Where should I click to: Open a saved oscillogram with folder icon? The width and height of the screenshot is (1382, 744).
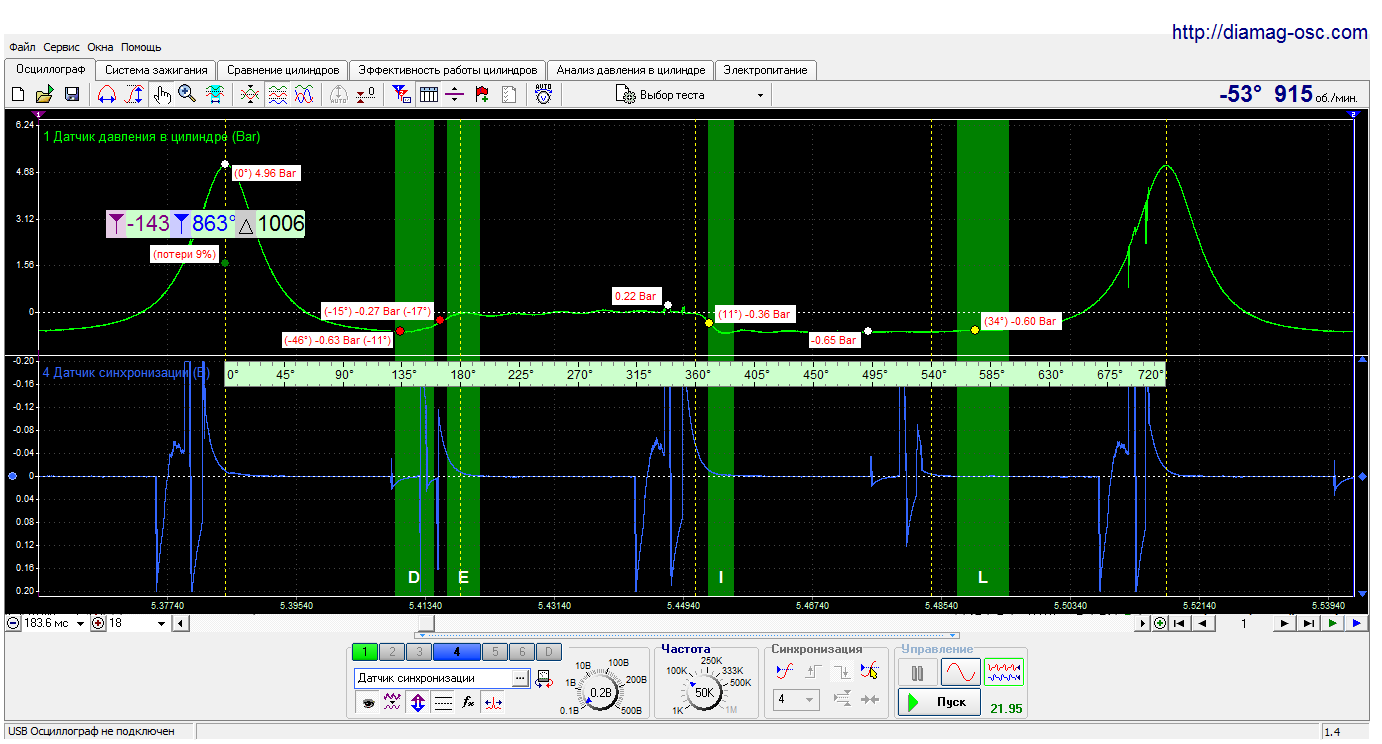click(44, 95)
